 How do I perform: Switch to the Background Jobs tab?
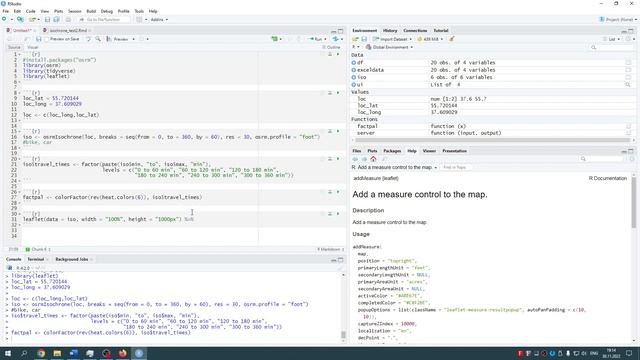pyautogui.click(x=72, y=259)
